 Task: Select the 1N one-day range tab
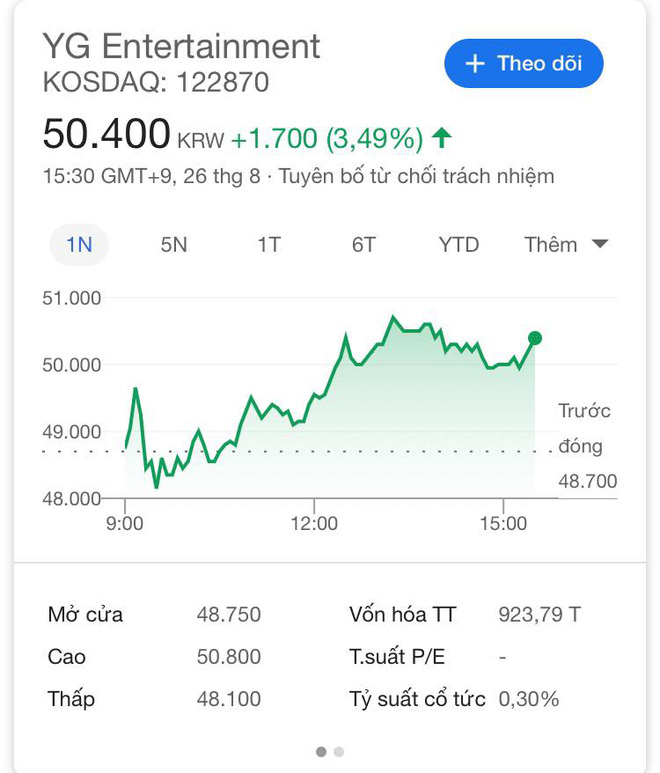[x=79, y=245]
